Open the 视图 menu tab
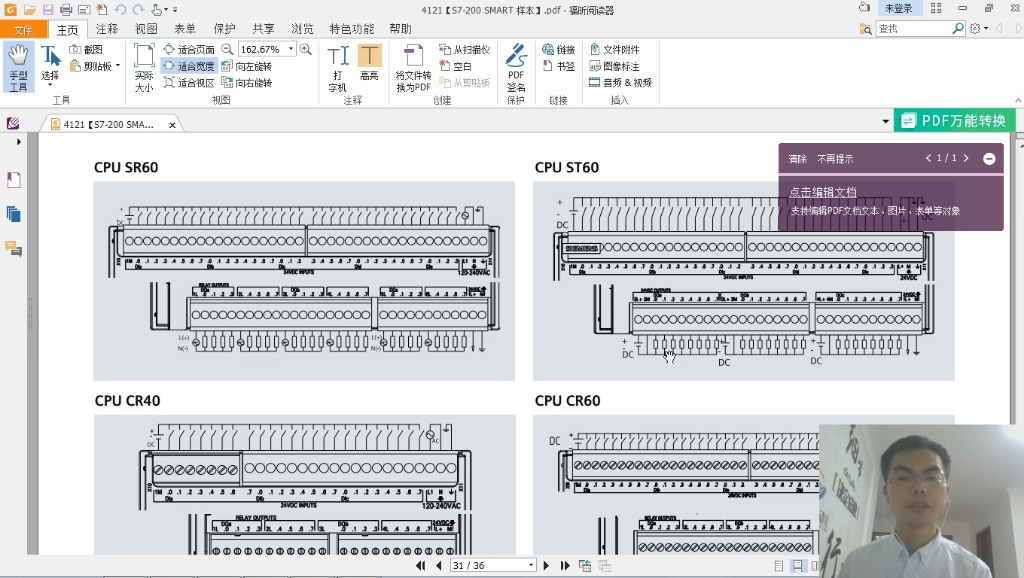This screenshot has height=578, width=1024. [147, 29]
